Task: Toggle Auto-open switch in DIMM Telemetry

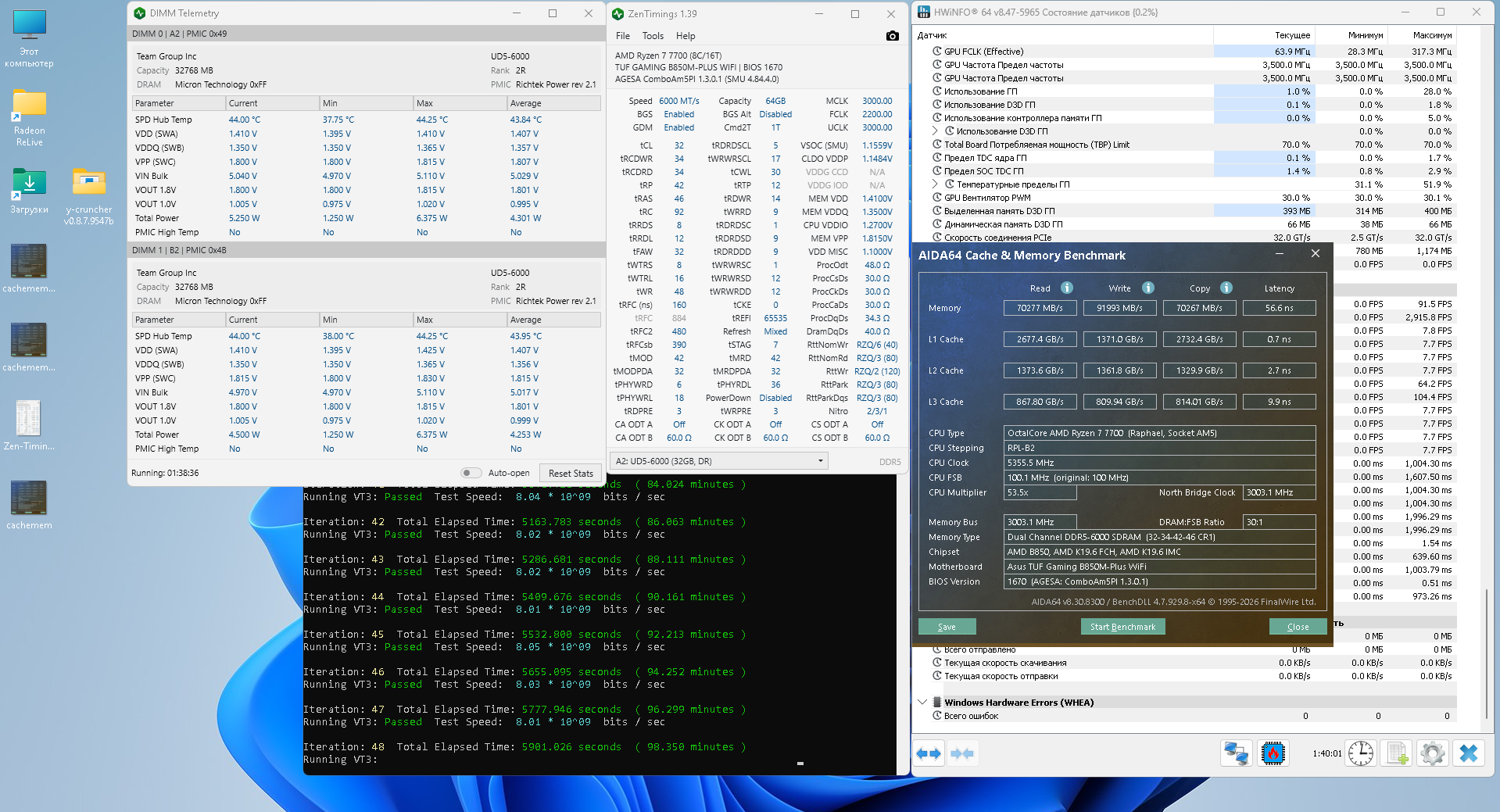Action: pyautogui.click(x=471, y=473)
